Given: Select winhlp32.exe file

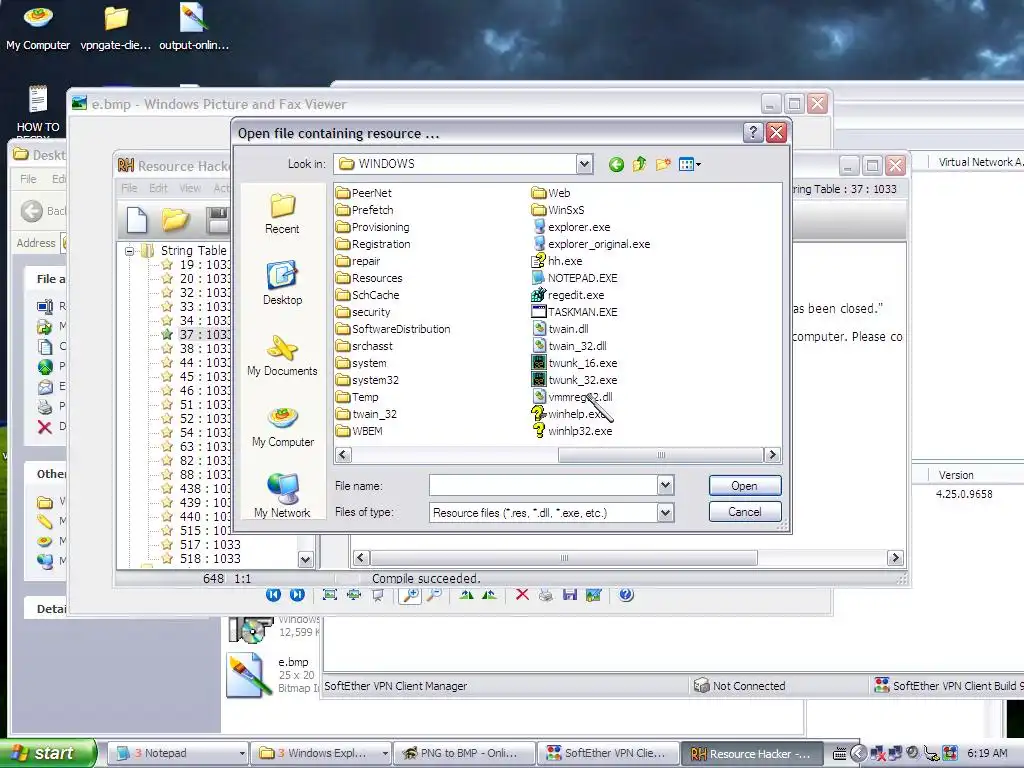Looking at the screenshot, I should (572, 430).
